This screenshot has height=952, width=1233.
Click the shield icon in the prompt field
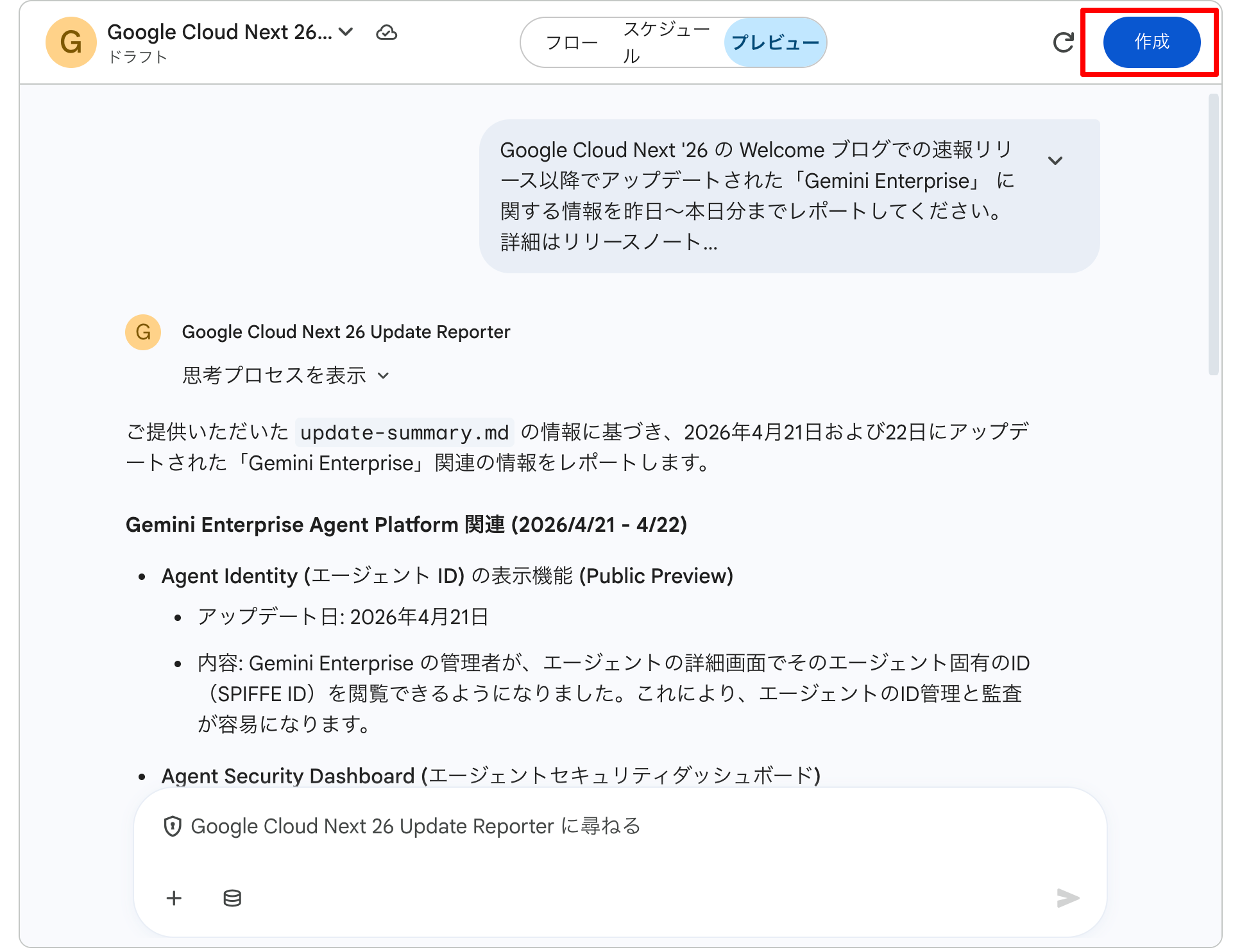172,826
